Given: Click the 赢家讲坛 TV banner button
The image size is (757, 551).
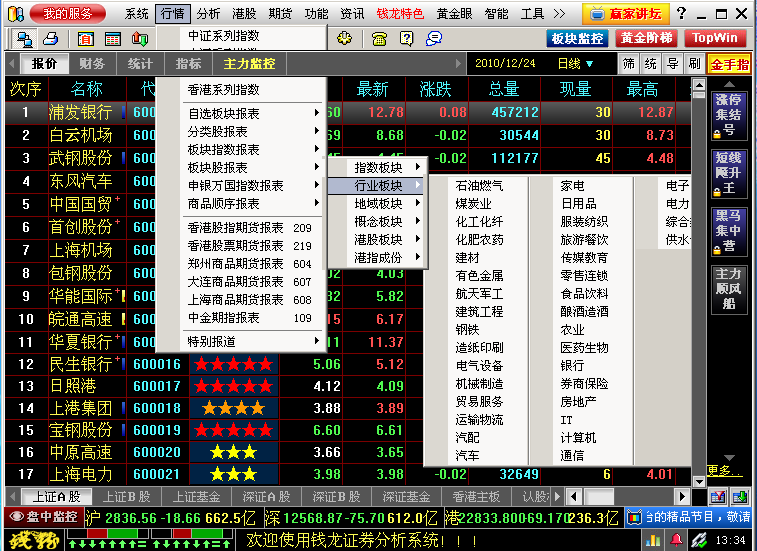Looking at the screenshot, I should [x=626, y=14].
